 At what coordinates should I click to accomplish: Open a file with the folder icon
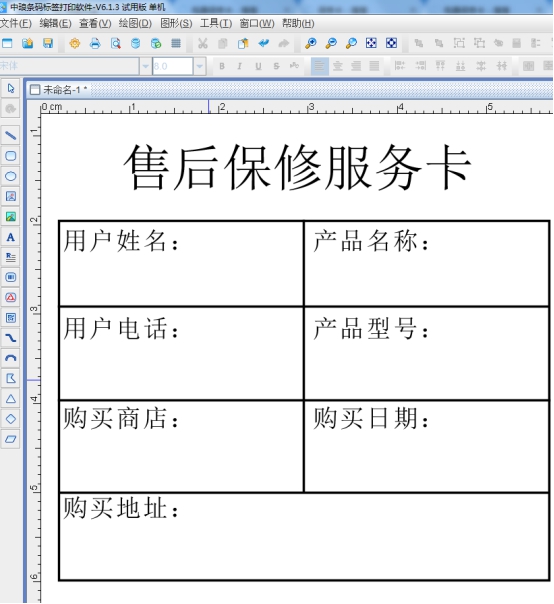27,43
